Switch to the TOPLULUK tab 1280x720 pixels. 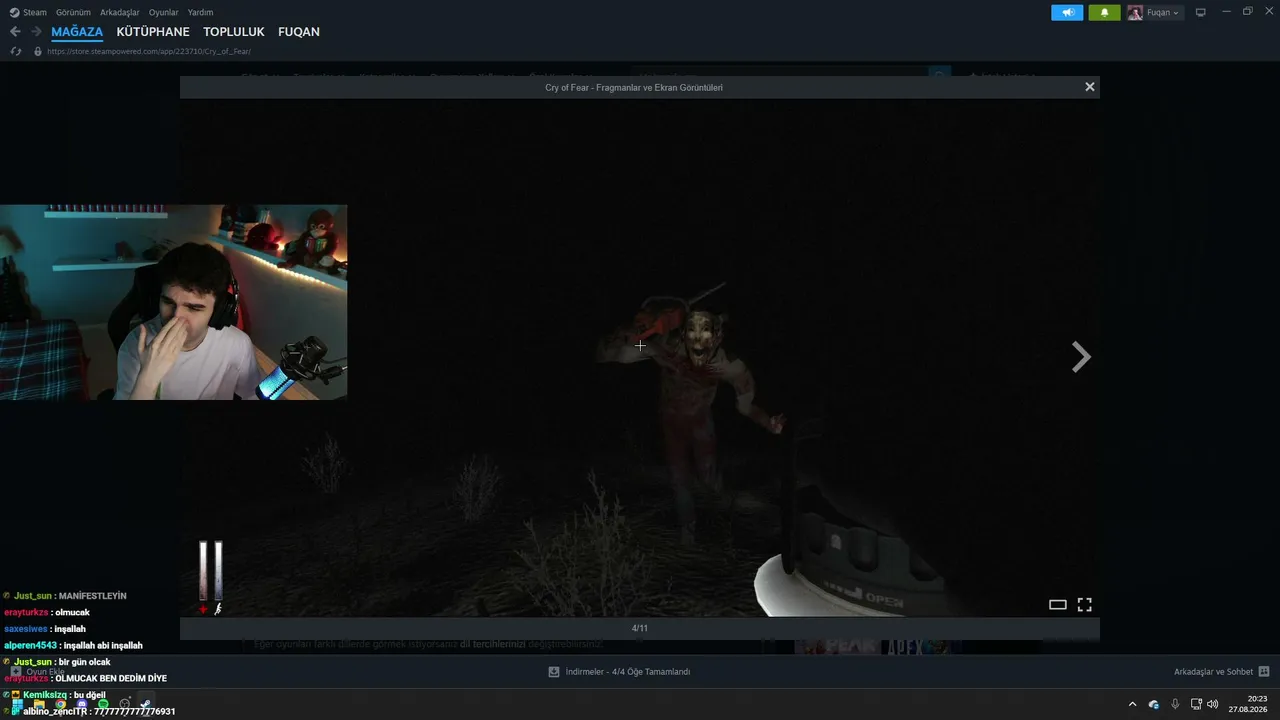pos(234,32)
